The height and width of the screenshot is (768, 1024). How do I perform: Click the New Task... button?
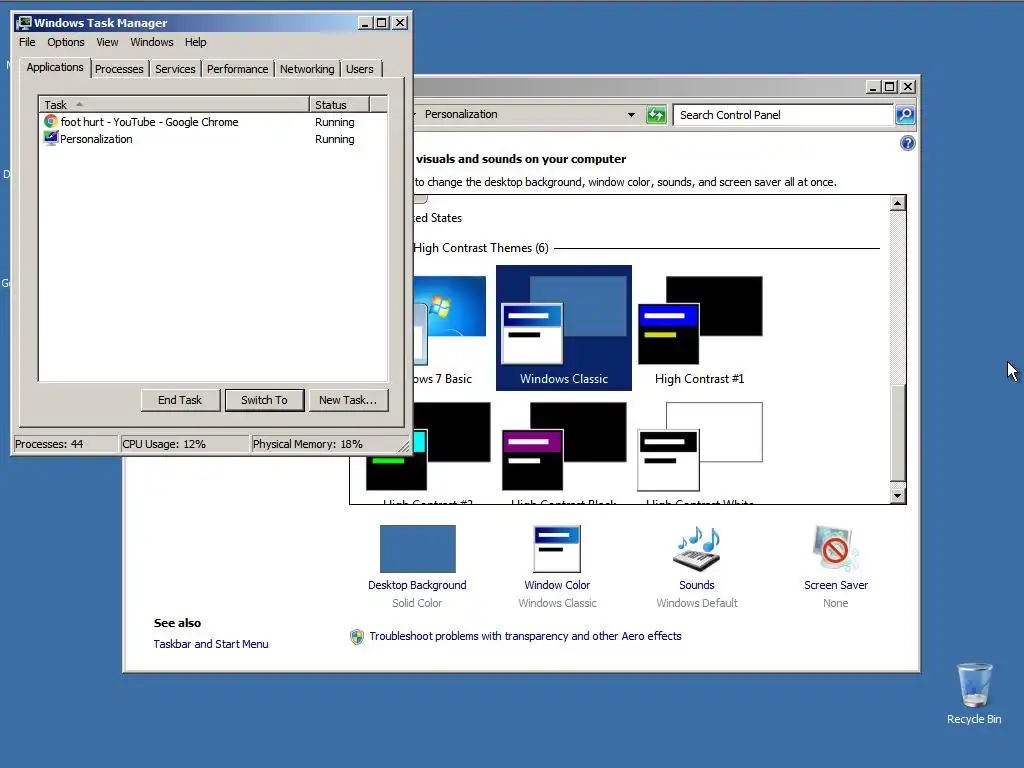click(x=348, y=400)
